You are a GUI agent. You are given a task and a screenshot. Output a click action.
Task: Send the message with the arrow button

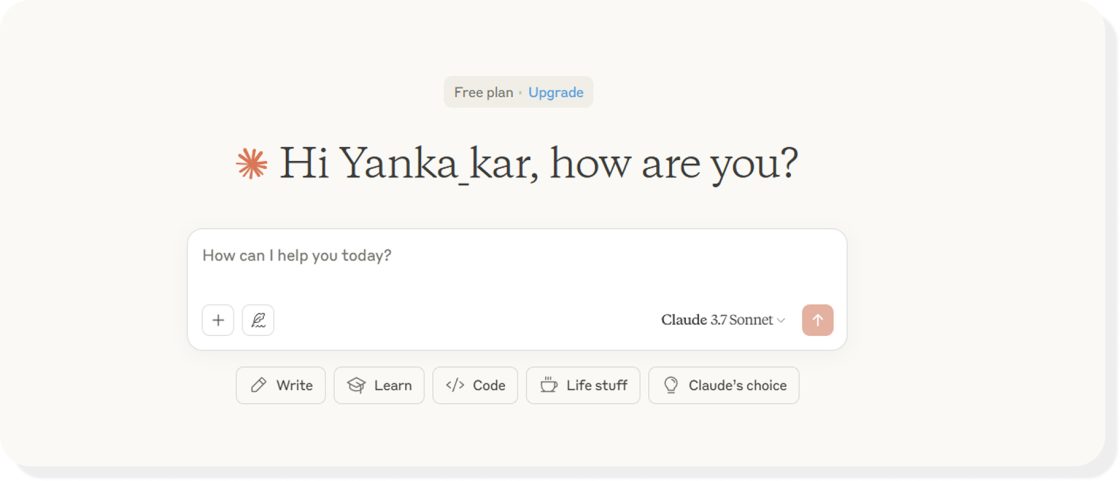pyautogui.click(x=818, y=320)
